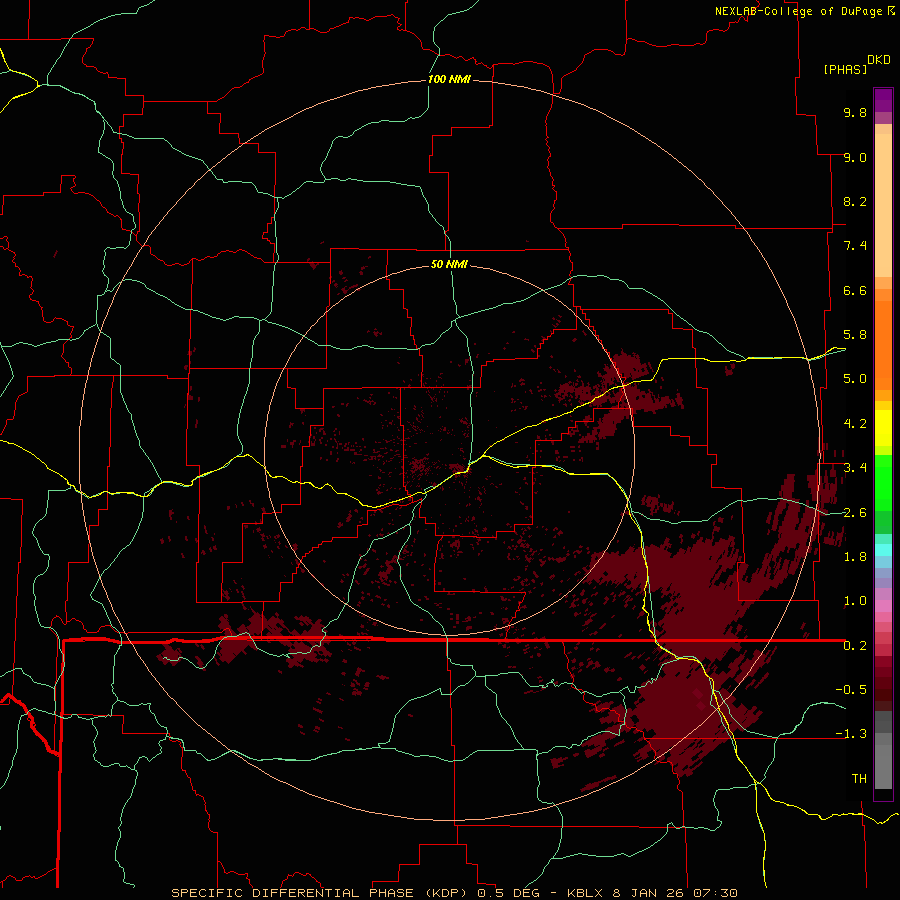Select the 1.0 scale value
Image resolution: width=900 pixels, height=900 pixels.
pos(855,601)
